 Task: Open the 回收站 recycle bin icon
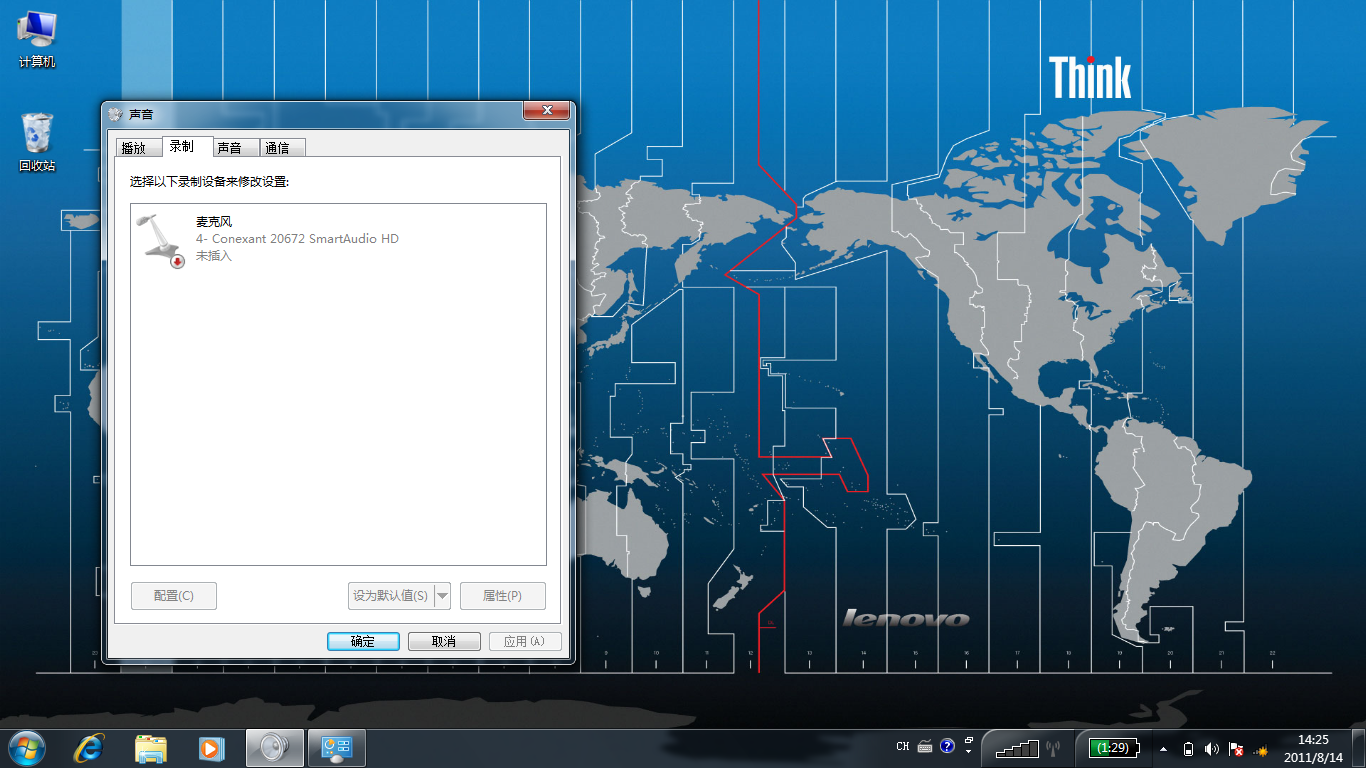[x=37, y=142]
